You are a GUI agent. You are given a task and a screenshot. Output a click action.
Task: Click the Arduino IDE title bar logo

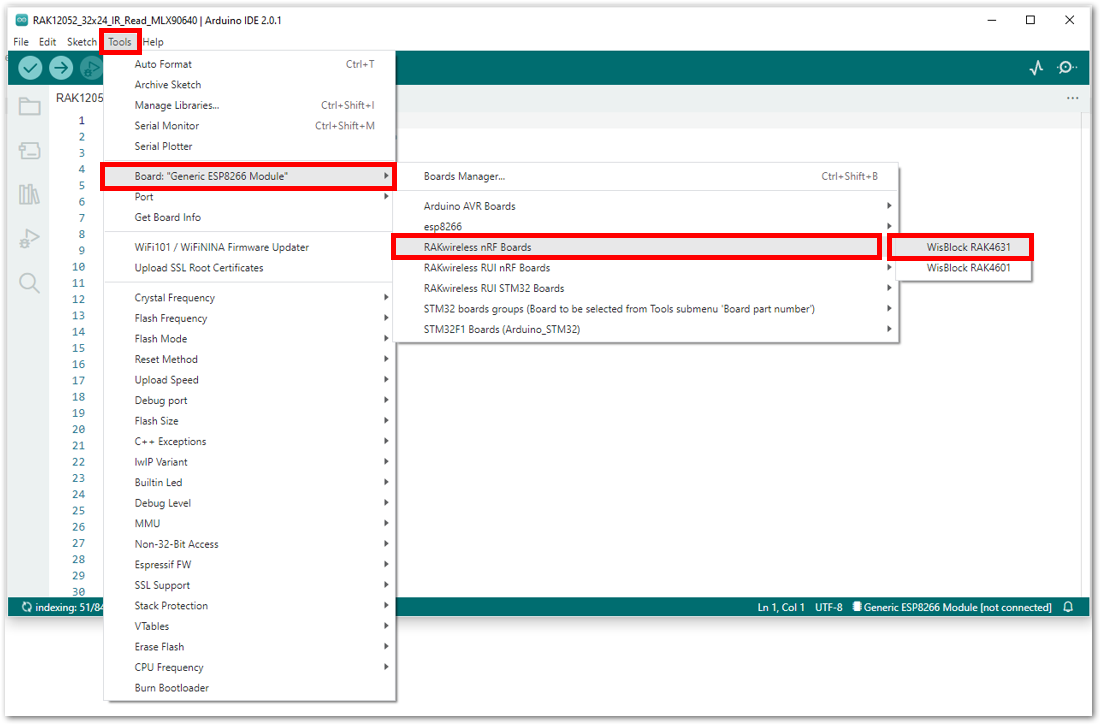(22, 20)
